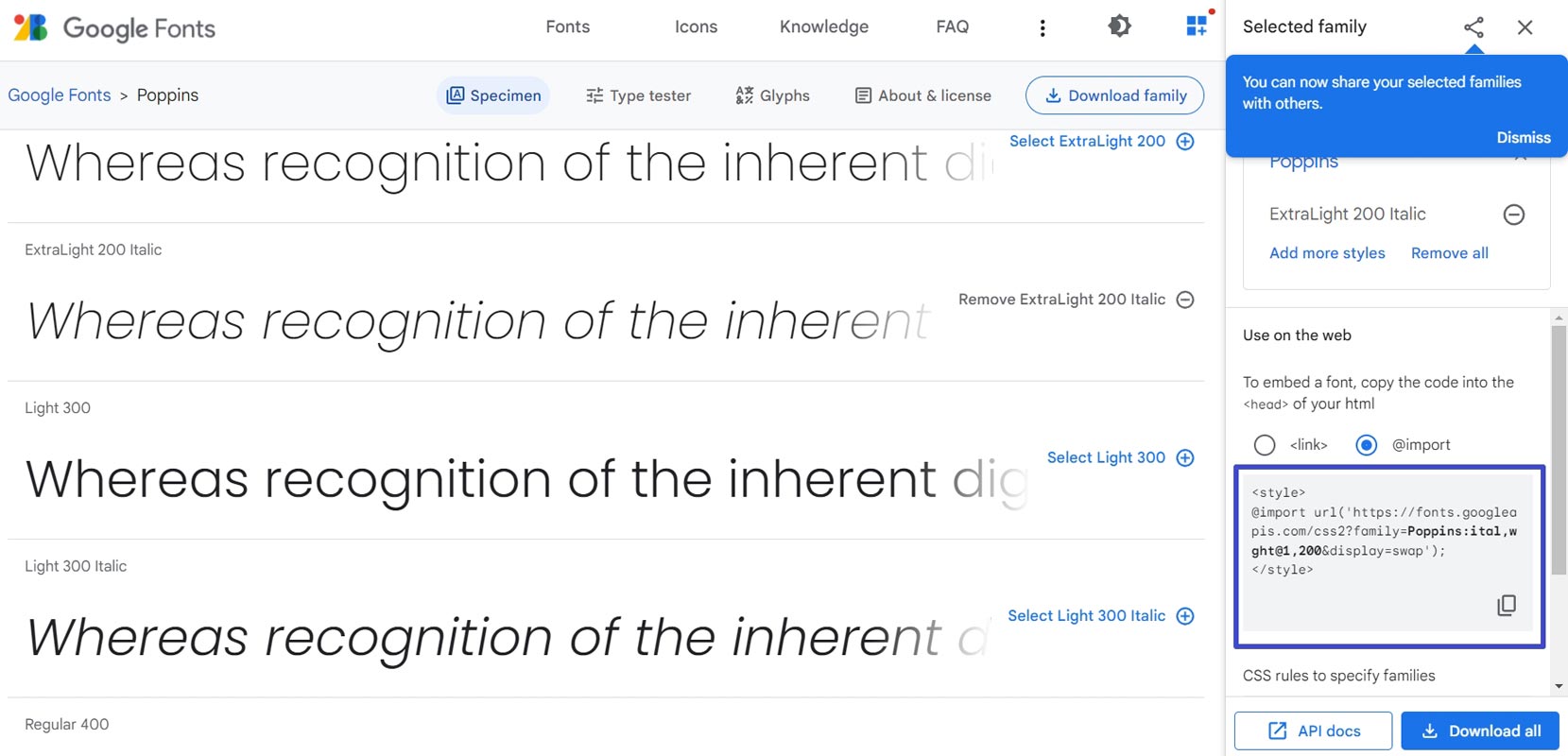
Task: Open the Icons navigation item
Action: pyautogui.click(x=696, y=26)
